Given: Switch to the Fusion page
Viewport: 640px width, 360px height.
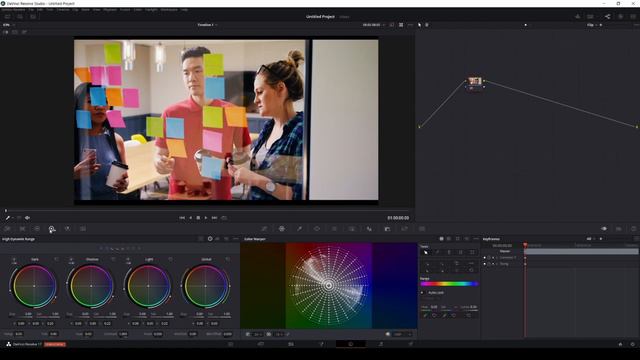Looking at the screenshot, I should (x=321, y=344).
